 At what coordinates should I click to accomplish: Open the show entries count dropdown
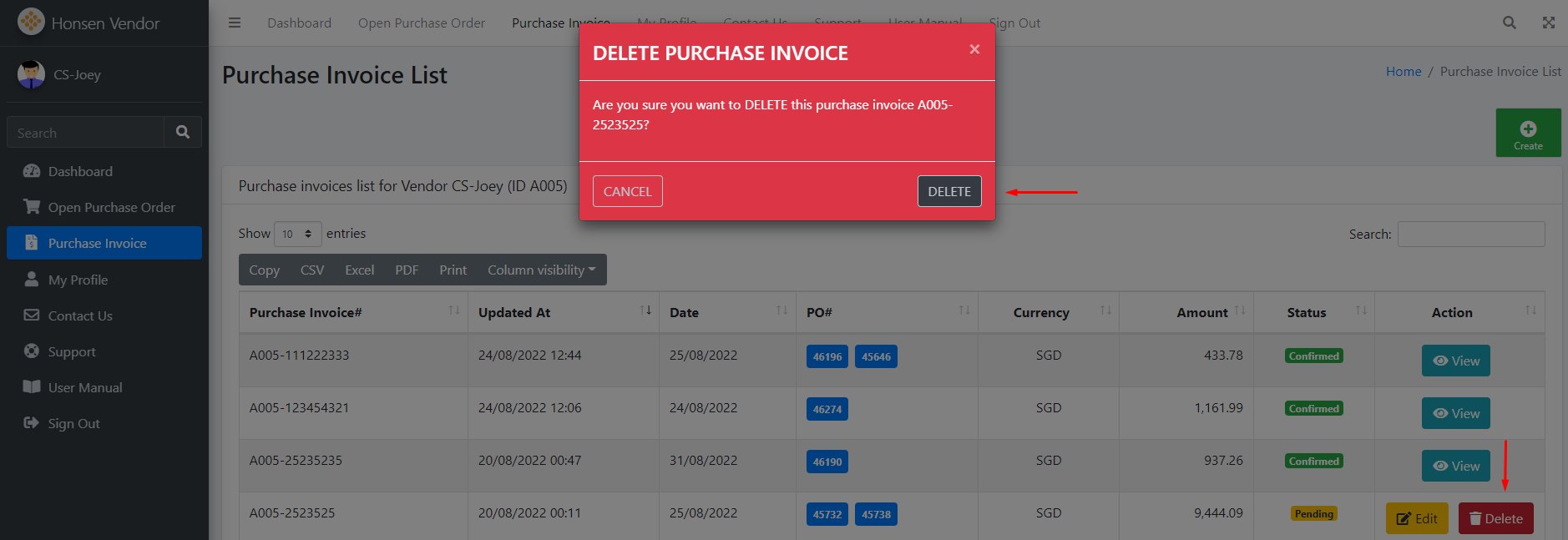tap(297, 234)
